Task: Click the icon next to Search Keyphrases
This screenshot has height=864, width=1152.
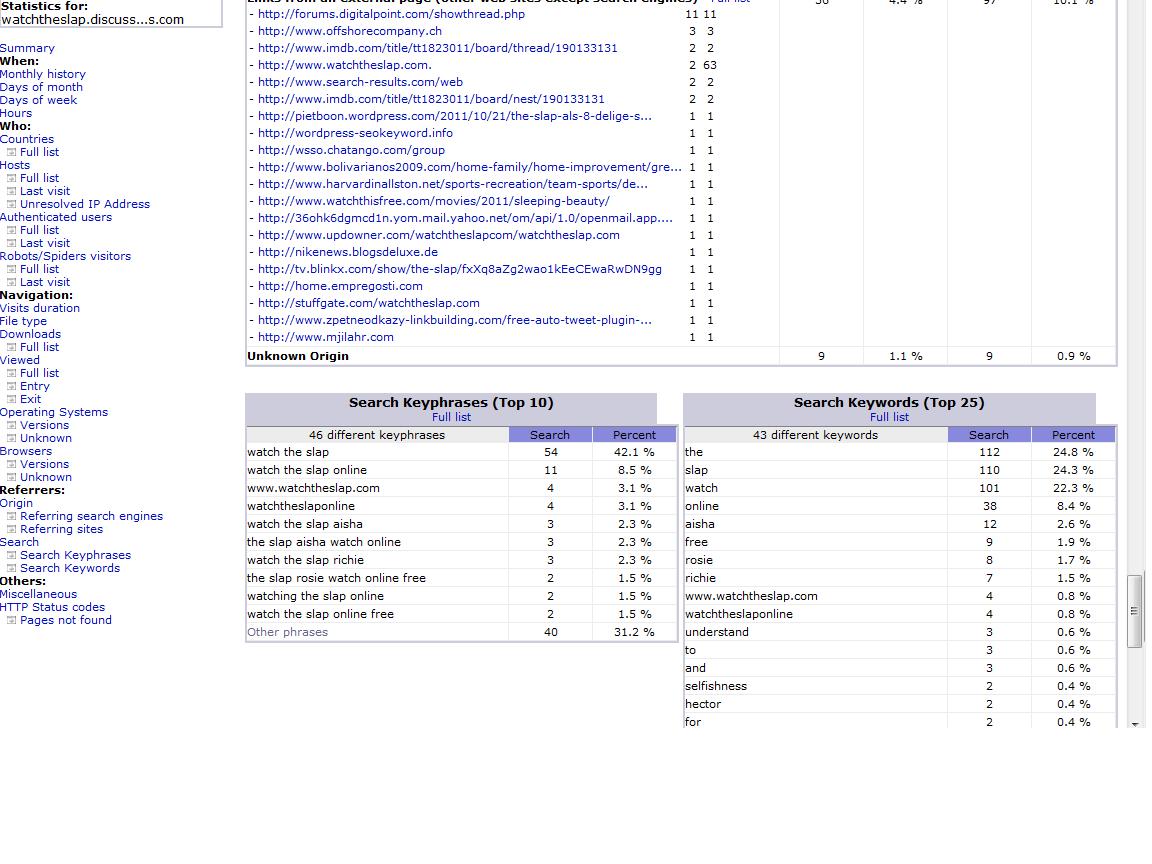Action: [12, 555]
